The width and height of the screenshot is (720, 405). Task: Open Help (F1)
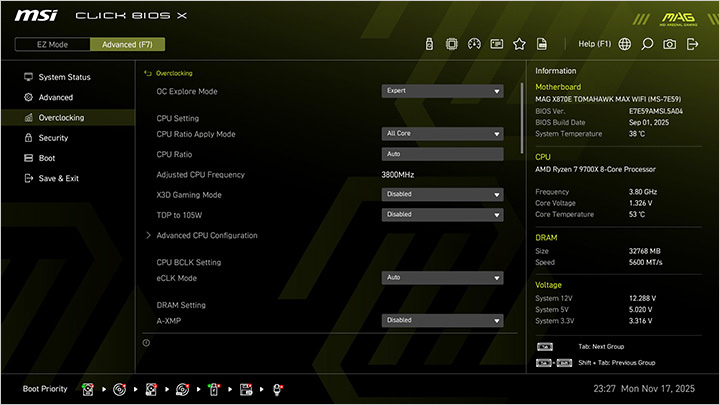(x=595, y=44)
